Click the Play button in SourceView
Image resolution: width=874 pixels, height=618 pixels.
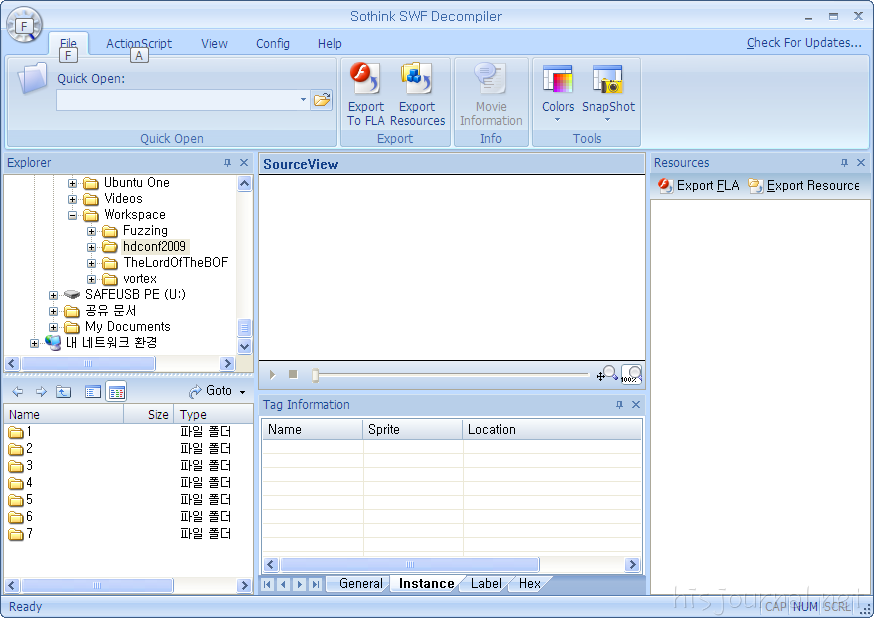pyautogui.click(x=273, y=374)
